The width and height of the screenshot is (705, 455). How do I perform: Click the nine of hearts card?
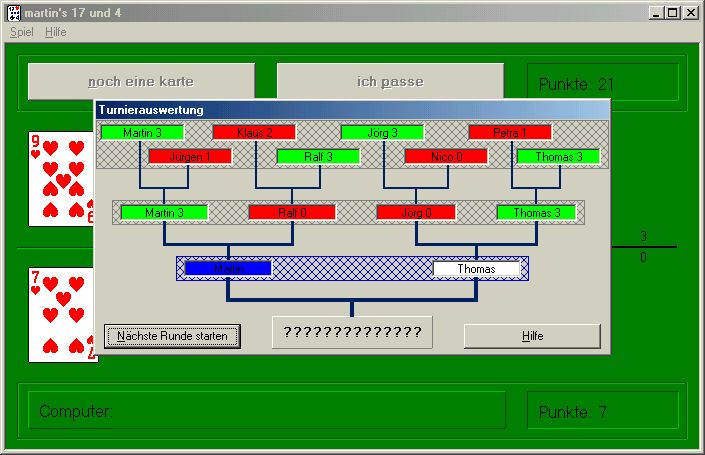61,180
